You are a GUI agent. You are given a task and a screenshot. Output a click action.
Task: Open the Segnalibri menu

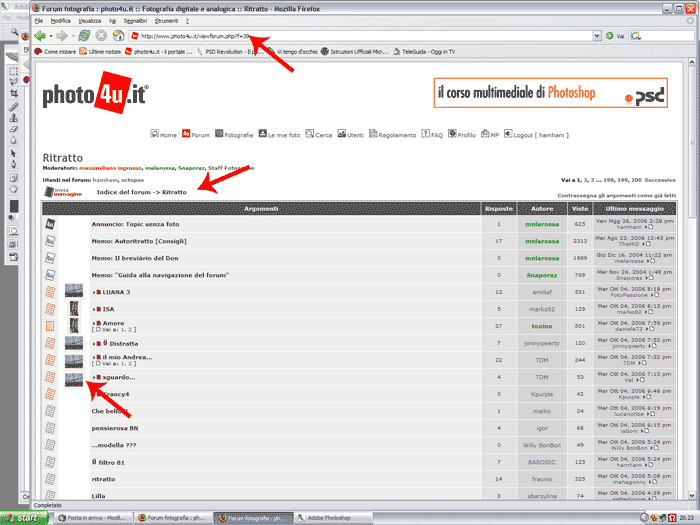135,20
